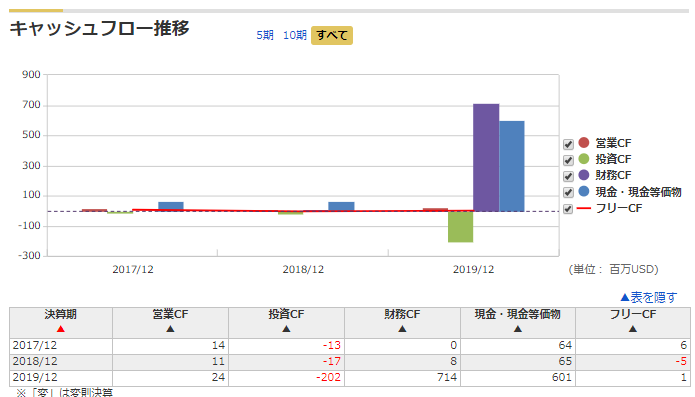This screenshot has width=695, height=397.
Task: Click the red 営業CF legend dot
Action: (584, 143)
